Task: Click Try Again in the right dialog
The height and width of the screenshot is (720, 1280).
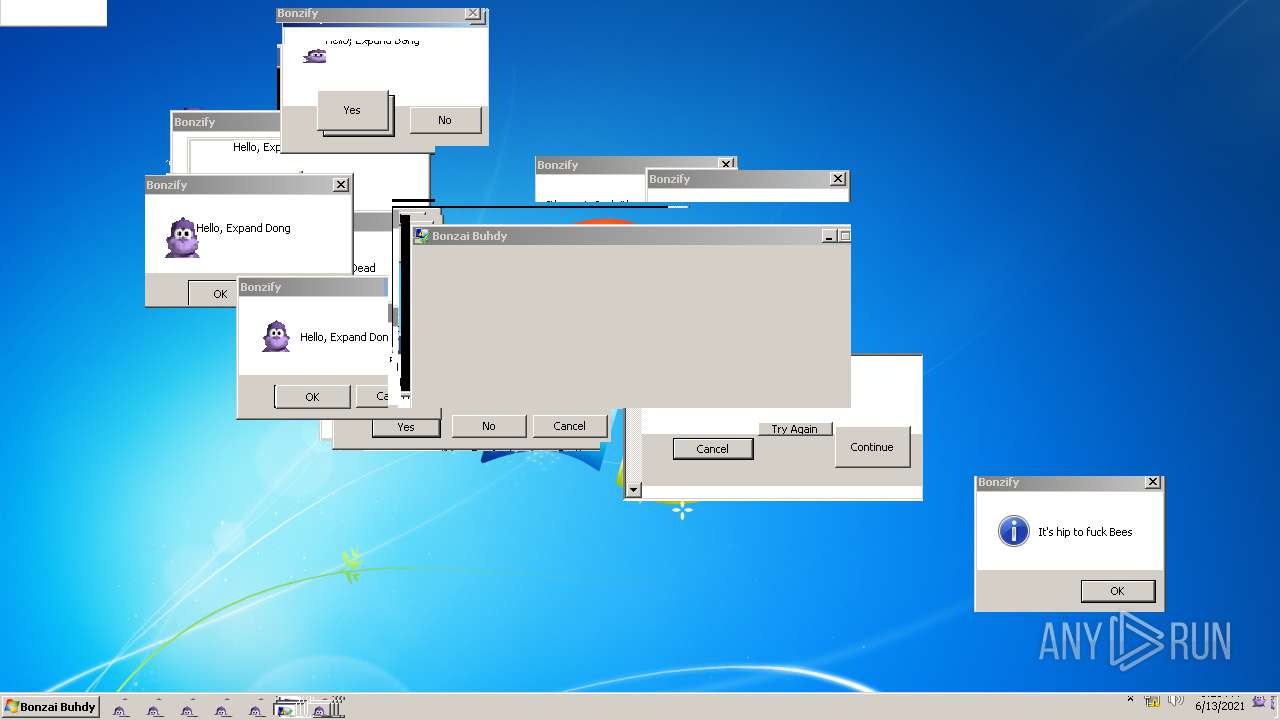Action: click(x=795, y=429)
